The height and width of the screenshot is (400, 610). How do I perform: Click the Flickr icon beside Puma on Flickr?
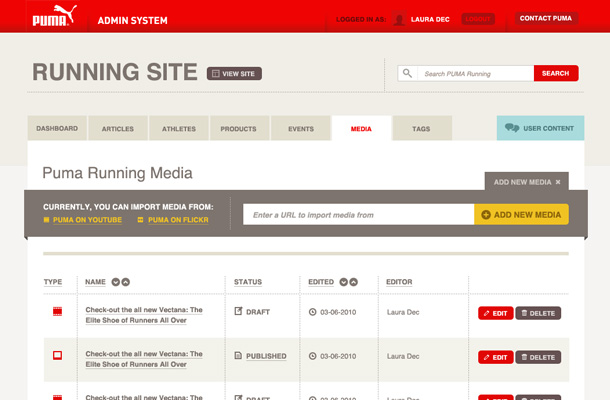pos(140,220)
